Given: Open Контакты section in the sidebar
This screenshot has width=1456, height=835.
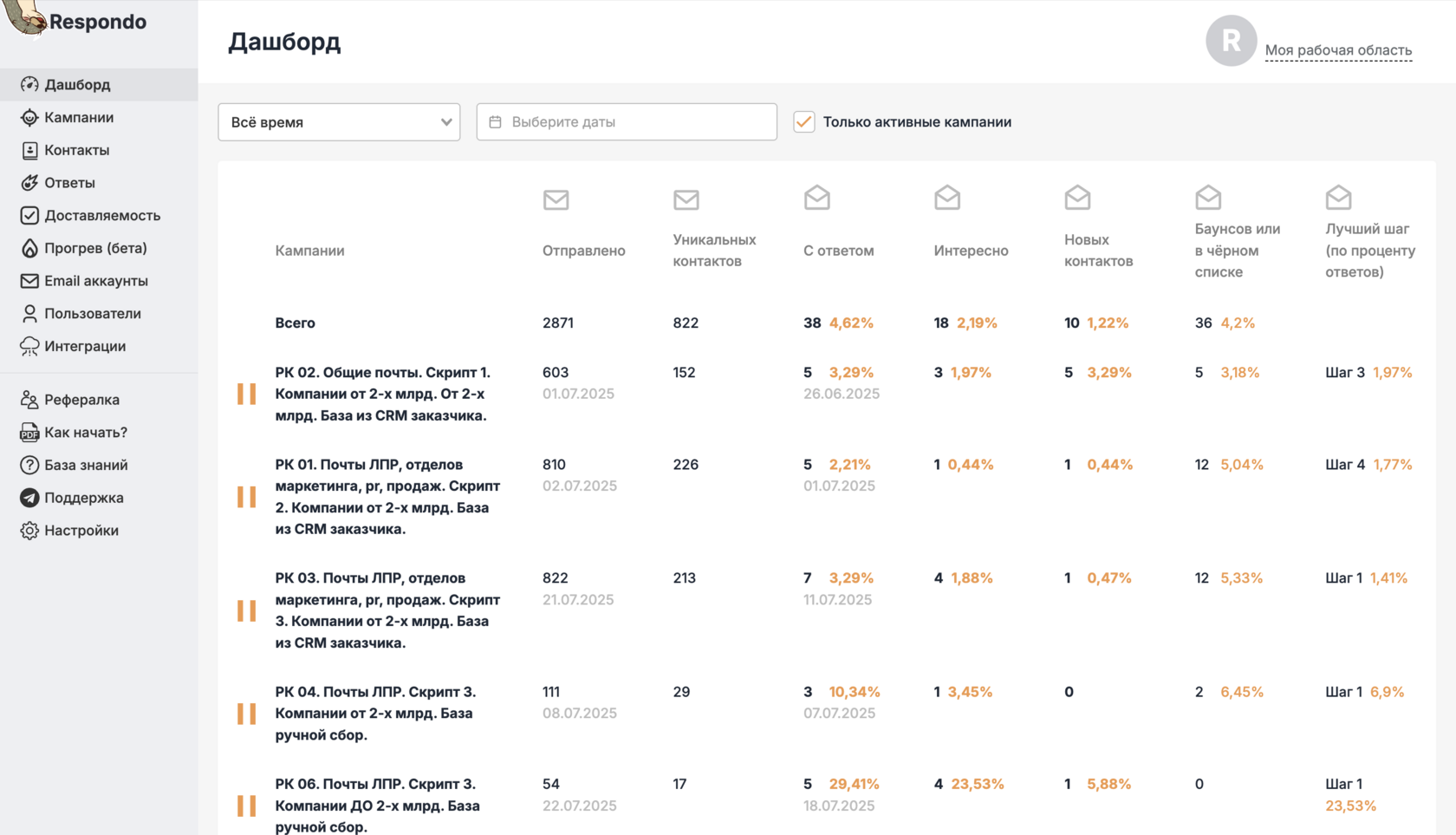Looking at the screenshot, I should pos(77,150).
